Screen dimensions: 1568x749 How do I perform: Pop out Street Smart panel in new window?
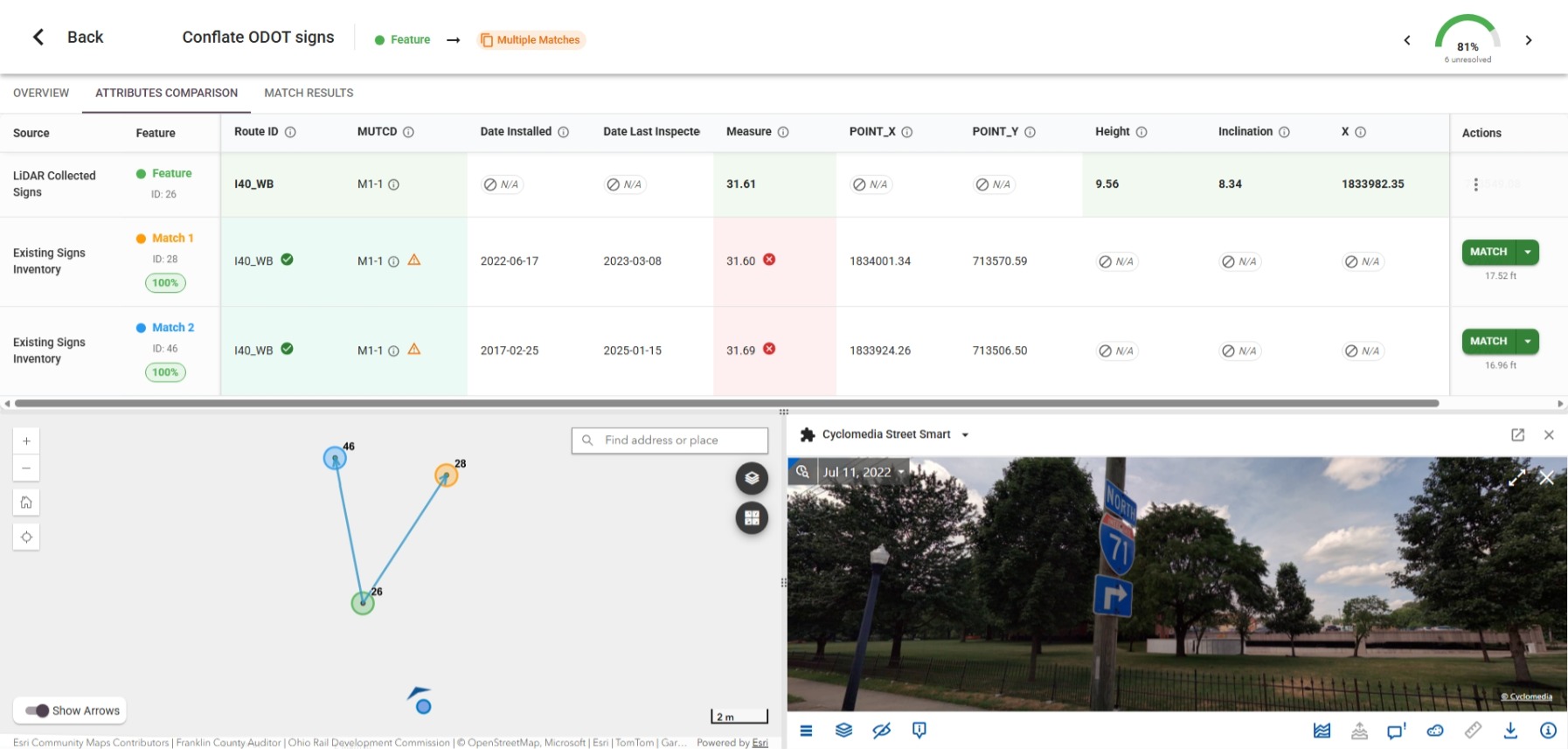[1517, 434]
